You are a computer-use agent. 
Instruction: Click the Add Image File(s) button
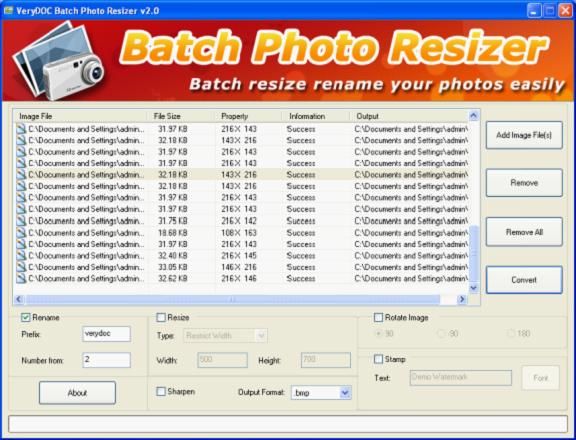coord(524,135)
